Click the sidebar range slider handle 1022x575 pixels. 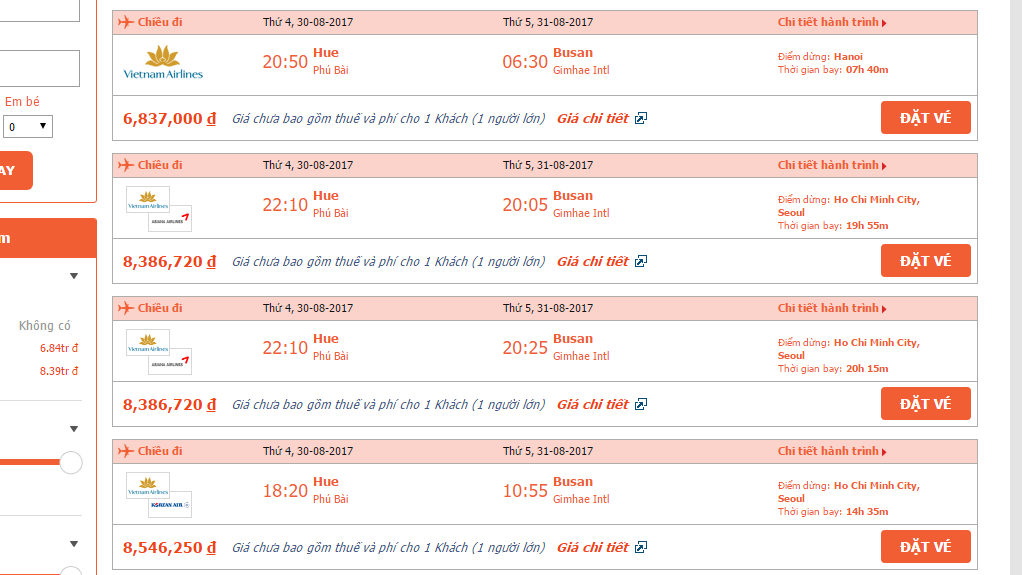tap(71, 462)
